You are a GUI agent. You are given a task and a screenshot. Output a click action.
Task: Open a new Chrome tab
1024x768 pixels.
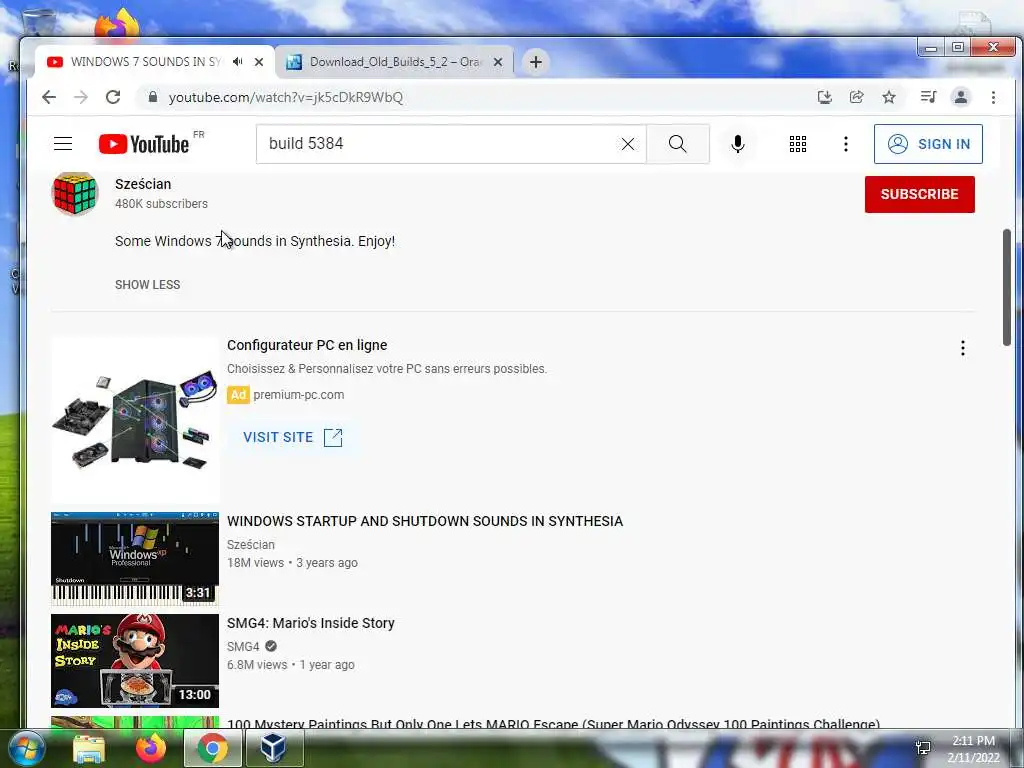click(x=536, y=62)
